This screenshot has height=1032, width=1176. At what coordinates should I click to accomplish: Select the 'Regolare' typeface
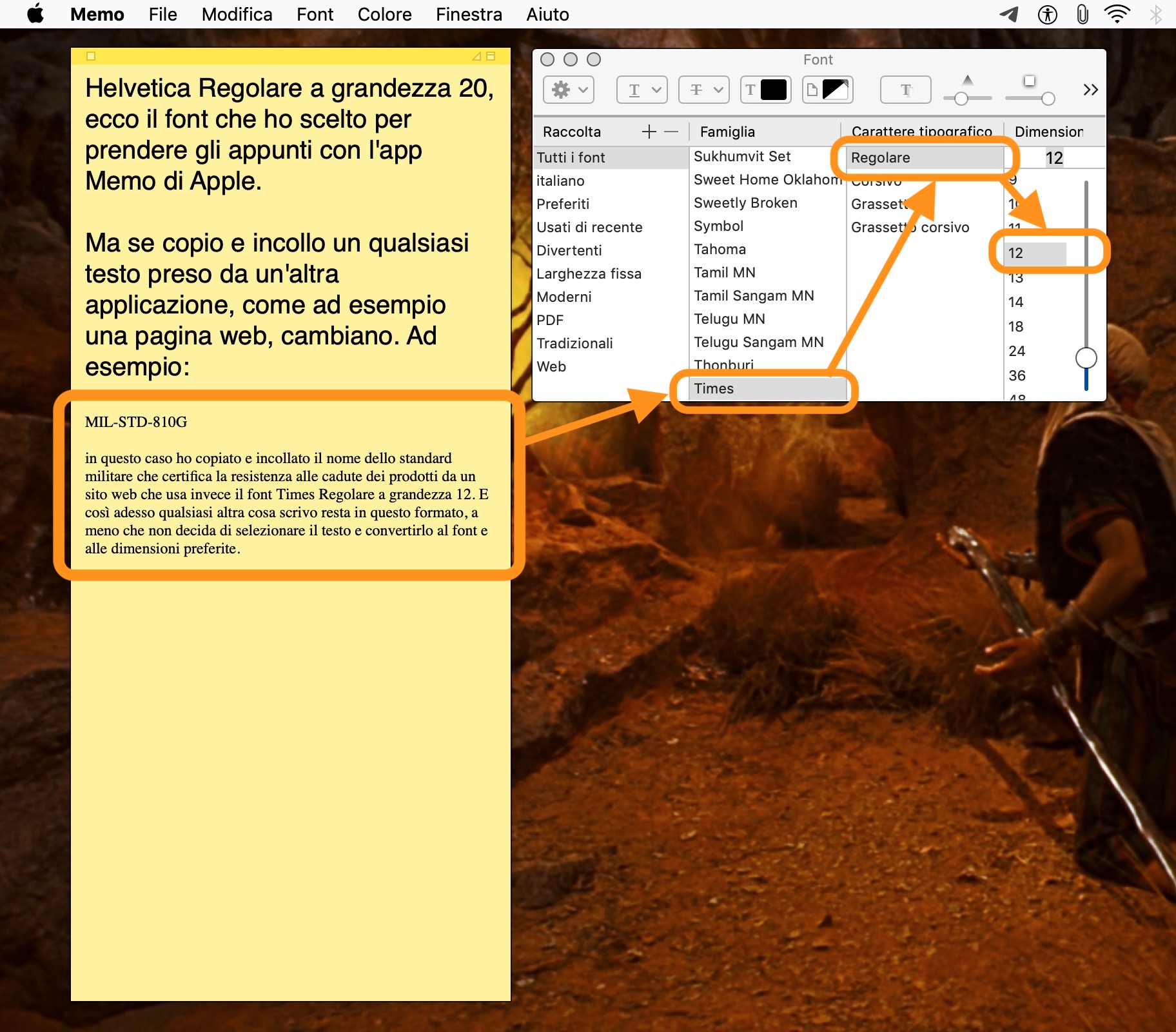pyautogui.click(x=925, y=157)
